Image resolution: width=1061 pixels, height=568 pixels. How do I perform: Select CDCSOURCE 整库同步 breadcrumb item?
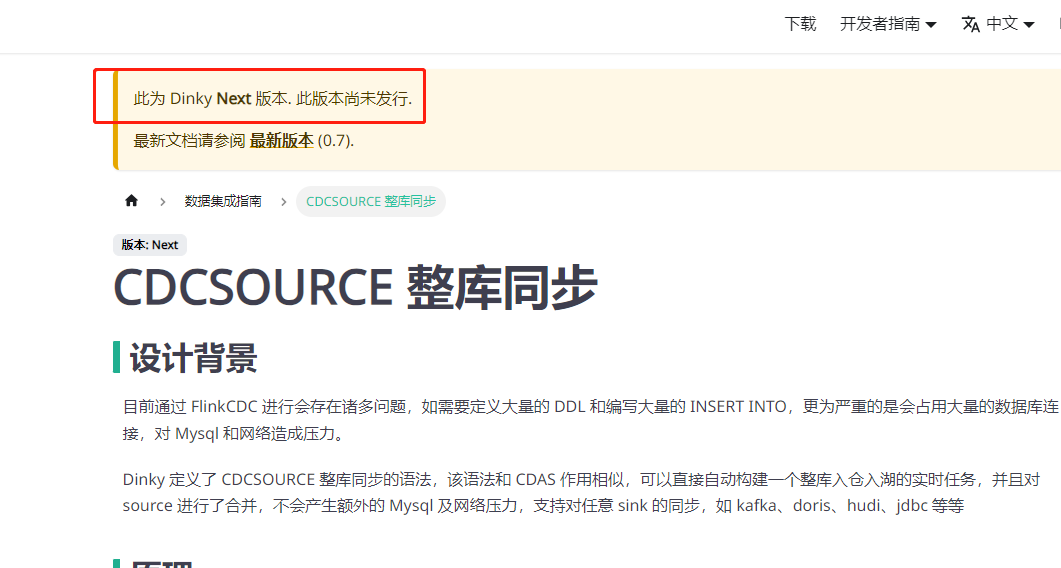click(371, 201)
